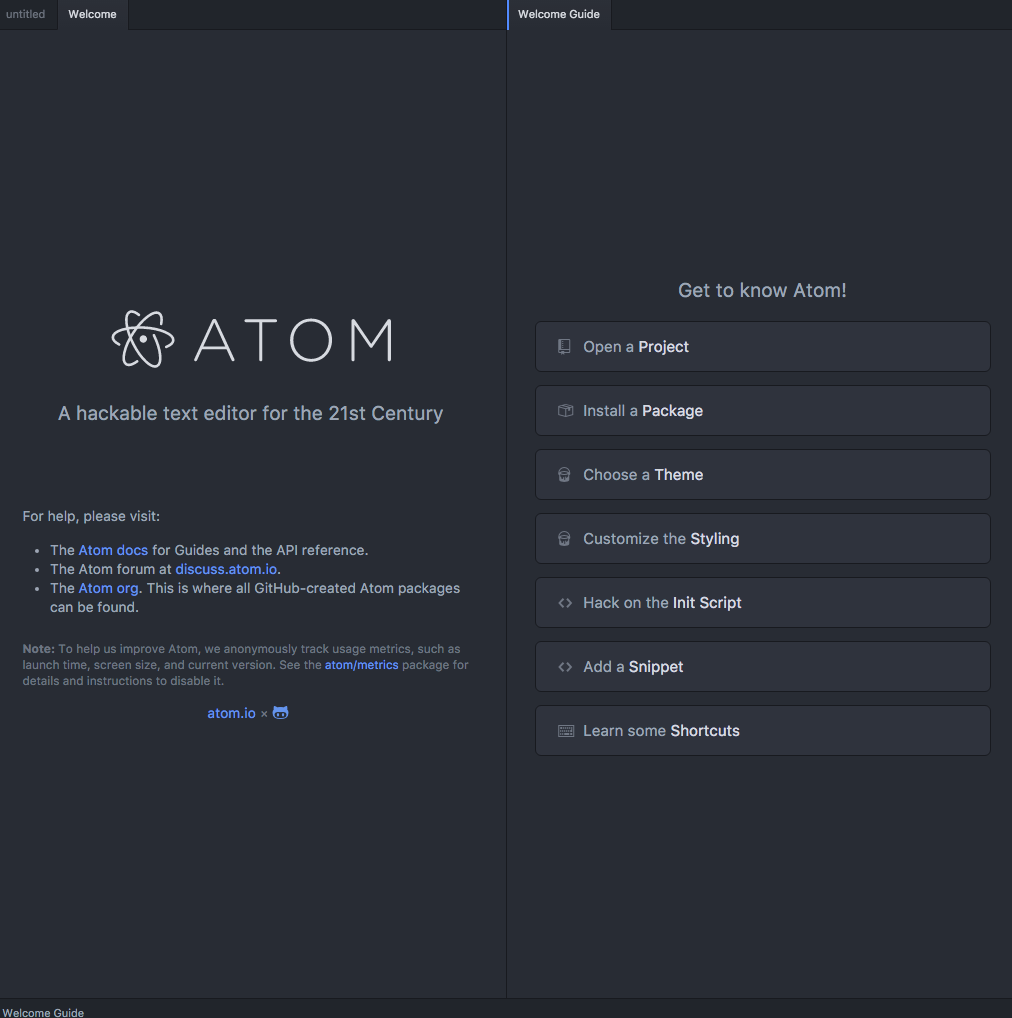
Task: Click the code icon in Add a Snippet
Action: [x=565, y=667]
